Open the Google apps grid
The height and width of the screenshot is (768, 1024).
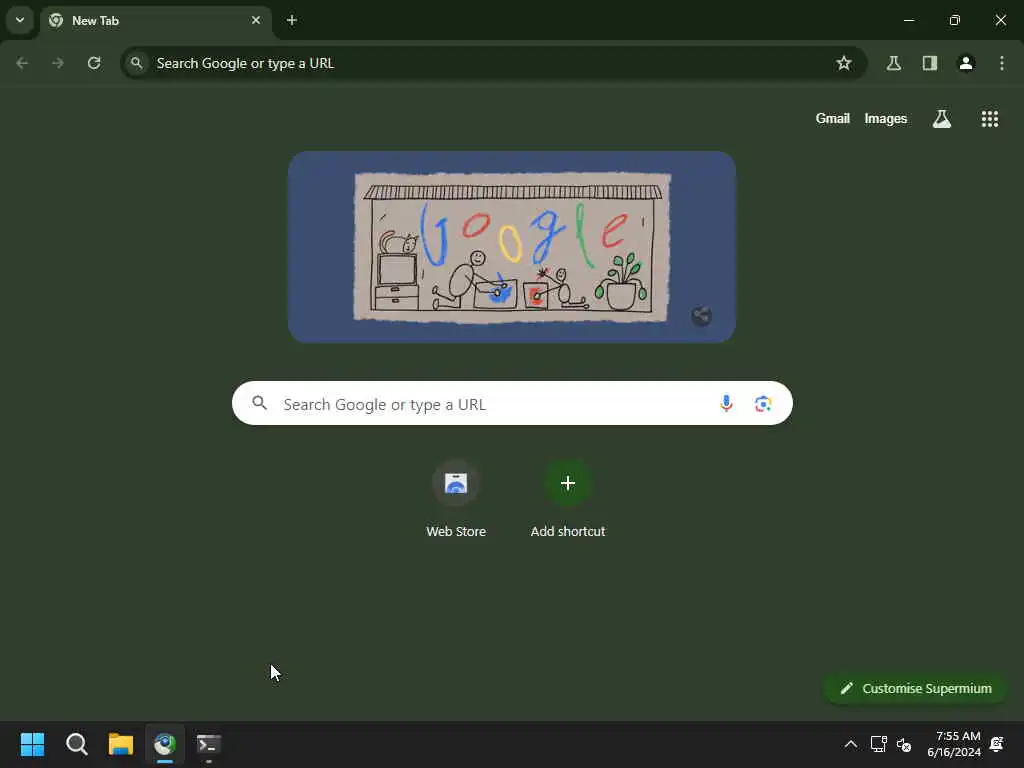989,119
